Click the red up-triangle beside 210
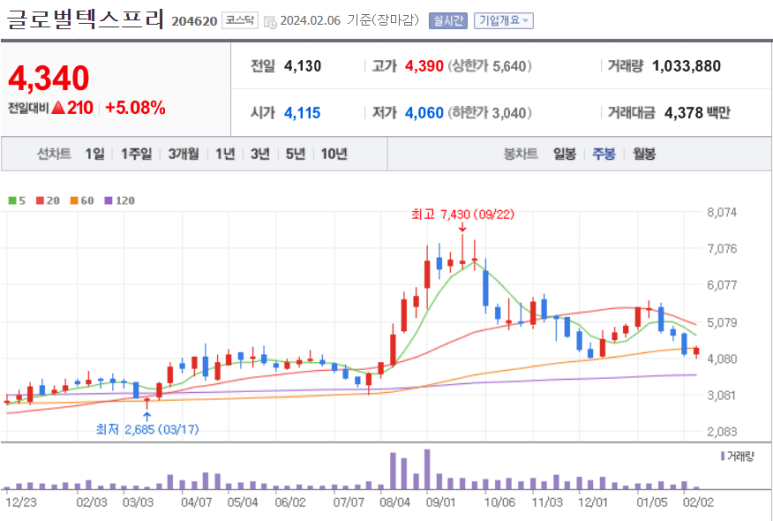Image resolution: width=773 pixels, height=521 pixels. point(58,107)
